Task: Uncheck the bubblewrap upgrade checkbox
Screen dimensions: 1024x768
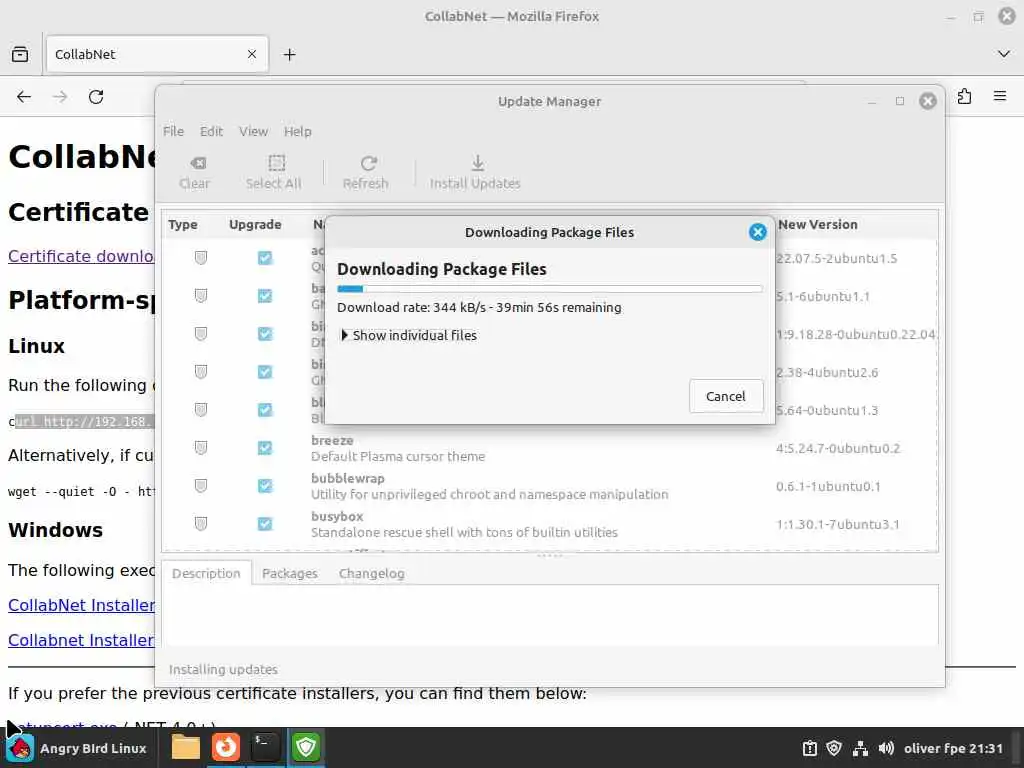Action: 264,485
